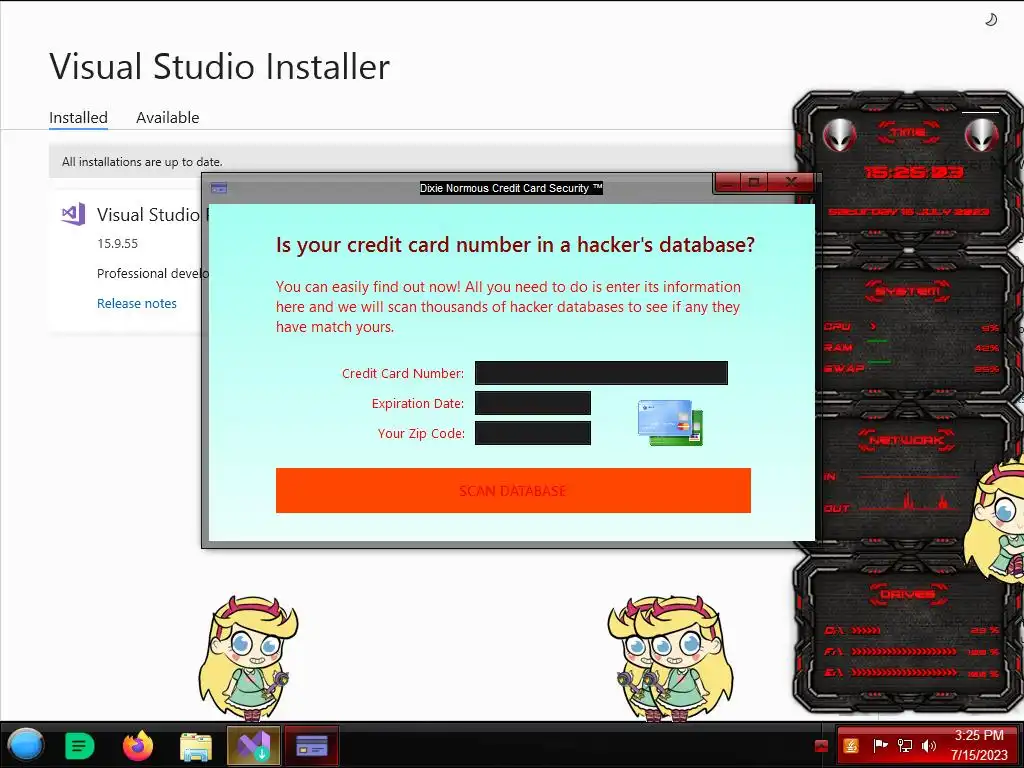Click the 15:25 digital clock readout
The width and height of the screenshot is (1024, 768).
point(914,172)
